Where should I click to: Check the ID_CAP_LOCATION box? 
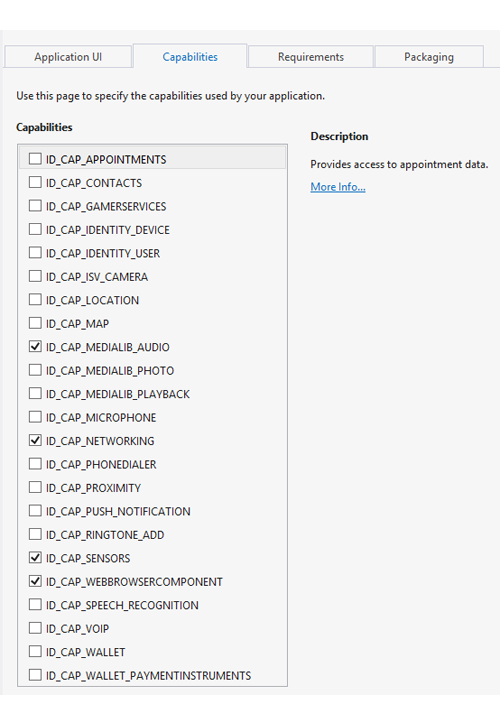[35, 300]
